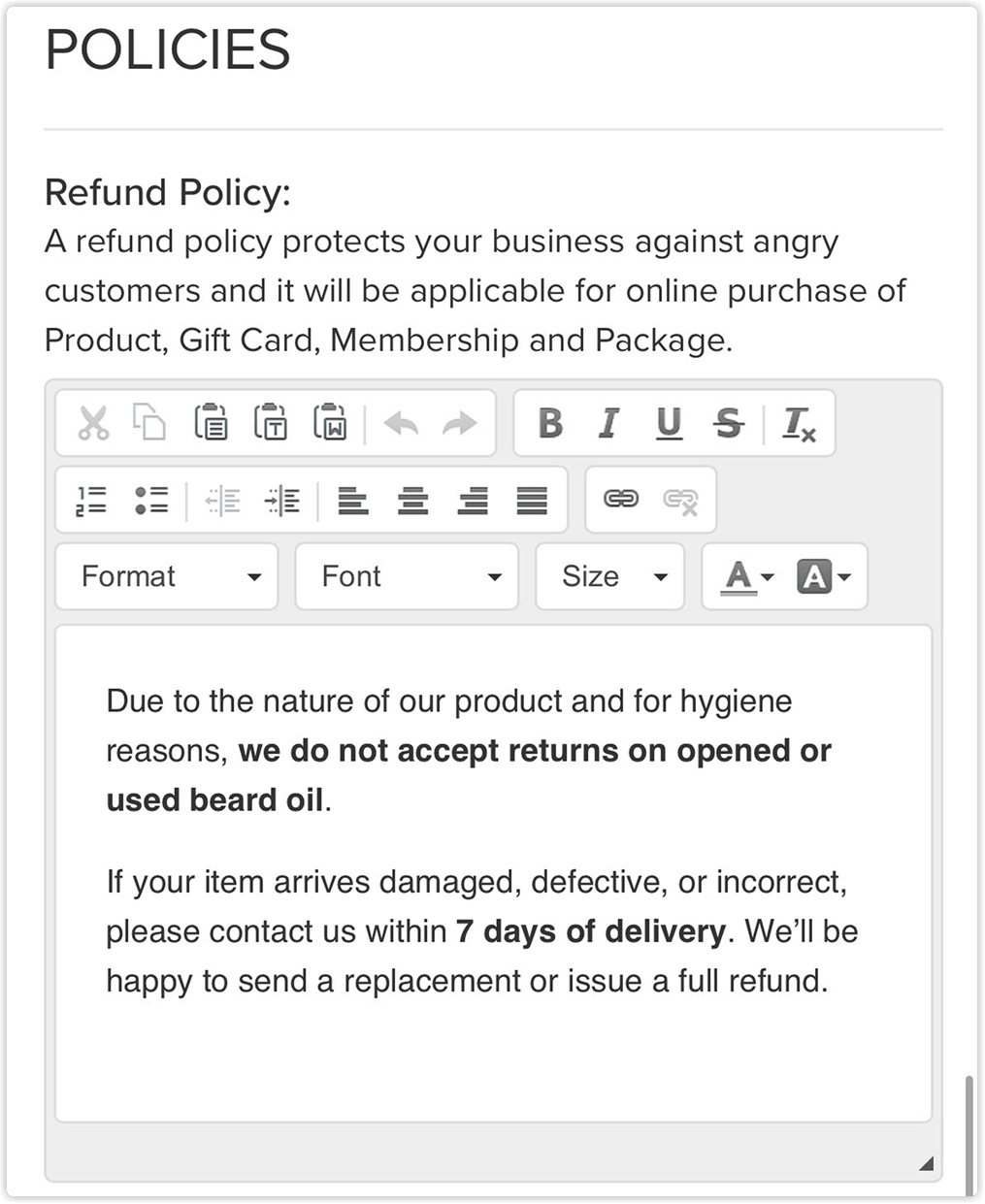The width and height of the screenshot is (985, 1204).
Task: Click inside the refund policy text area
Action: coord(493,873)
